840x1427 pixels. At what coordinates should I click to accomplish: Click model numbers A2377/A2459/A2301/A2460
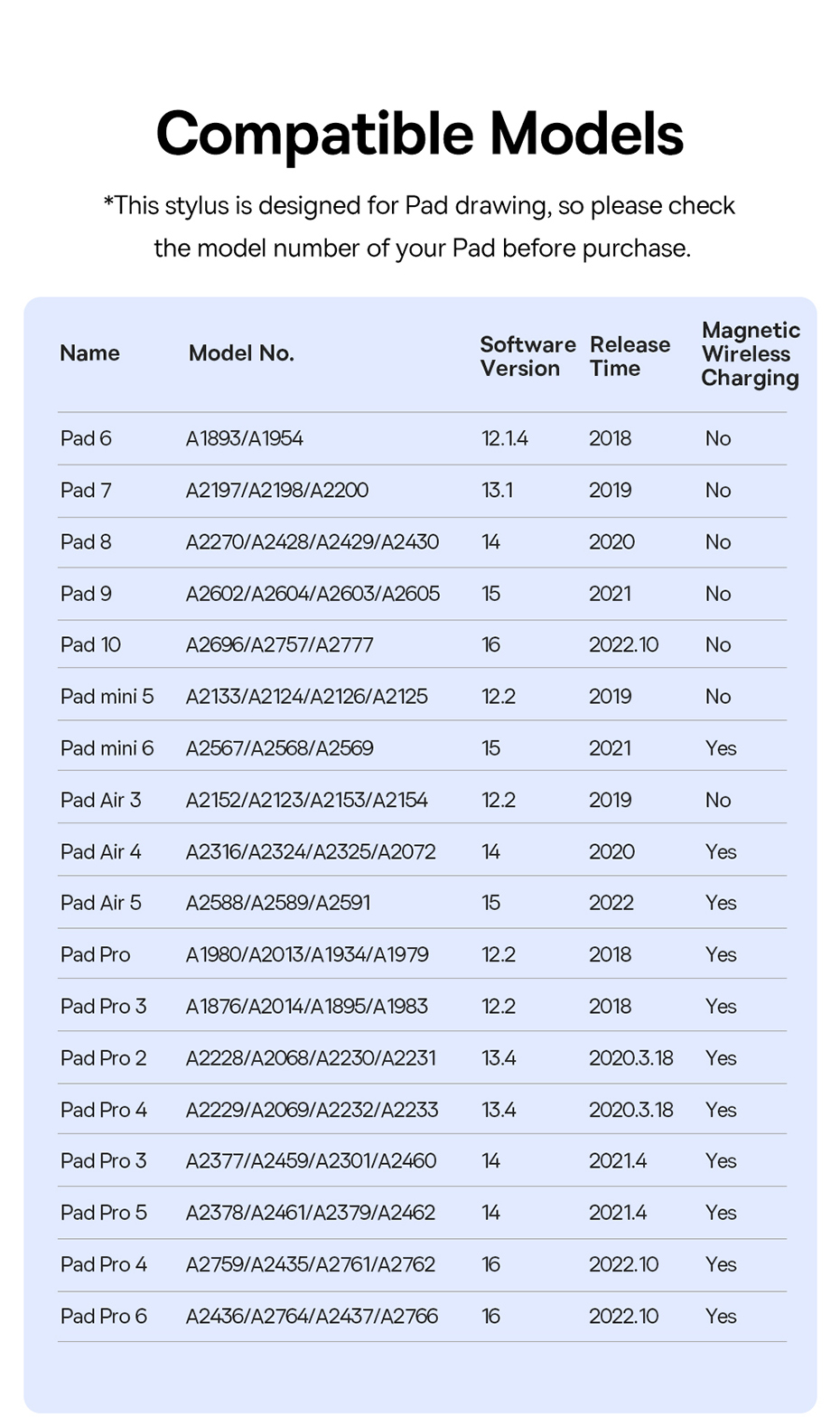311,1160
